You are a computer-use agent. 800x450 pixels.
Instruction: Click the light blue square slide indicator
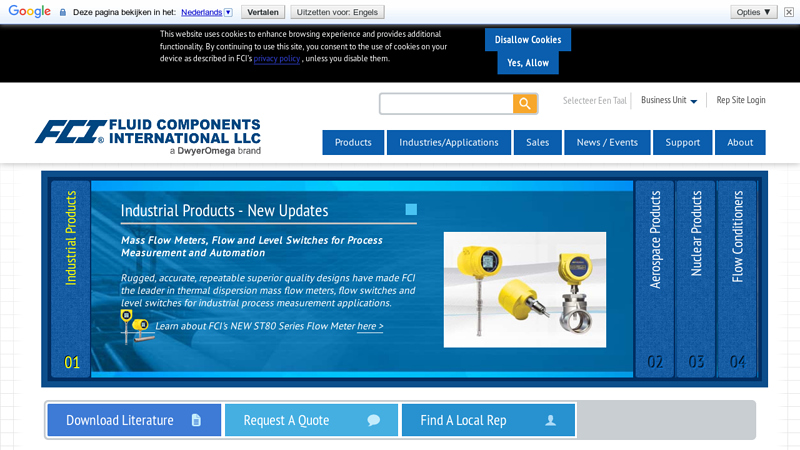[x=411, y=209]
